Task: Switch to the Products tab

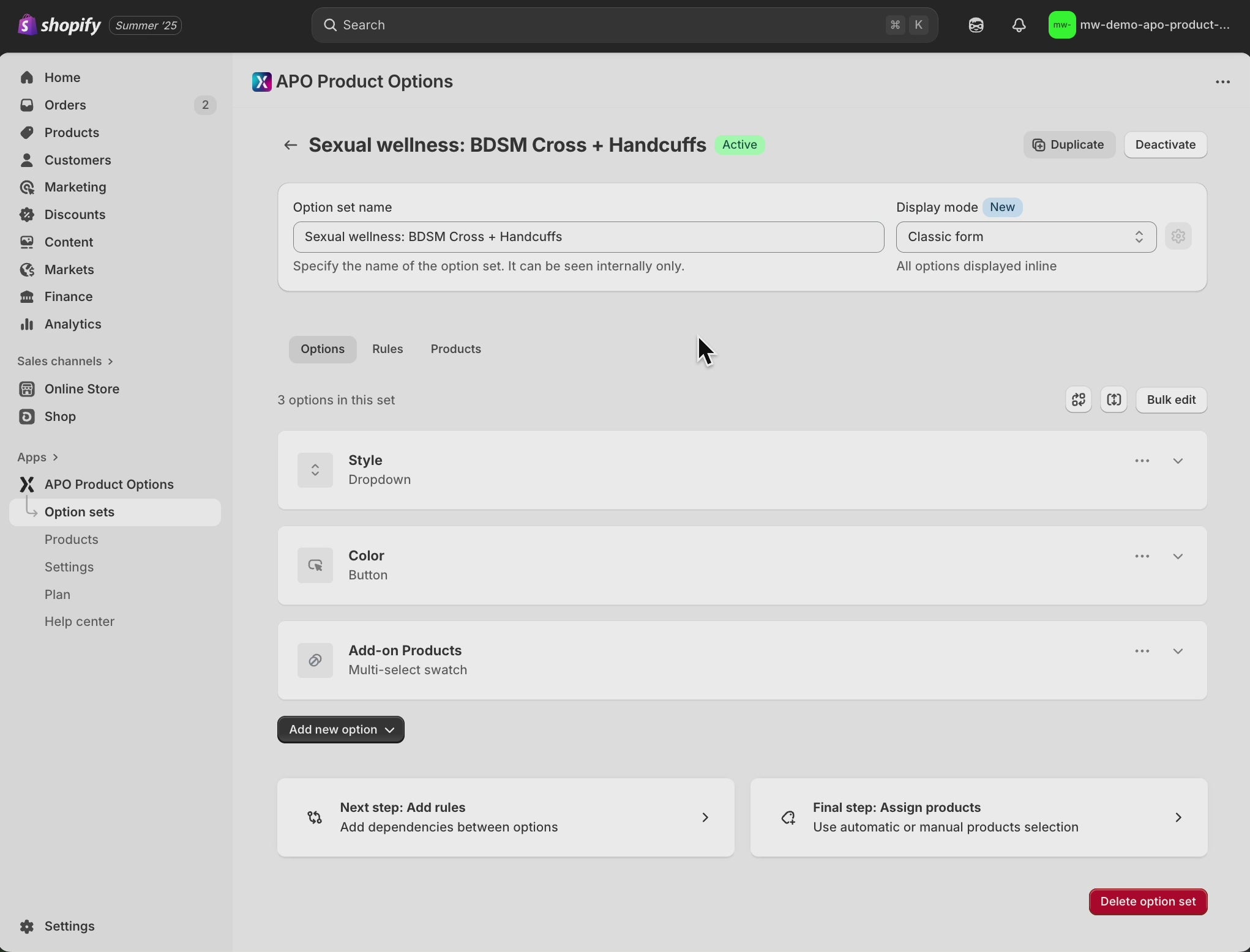Action: click(x=455, y=349)
